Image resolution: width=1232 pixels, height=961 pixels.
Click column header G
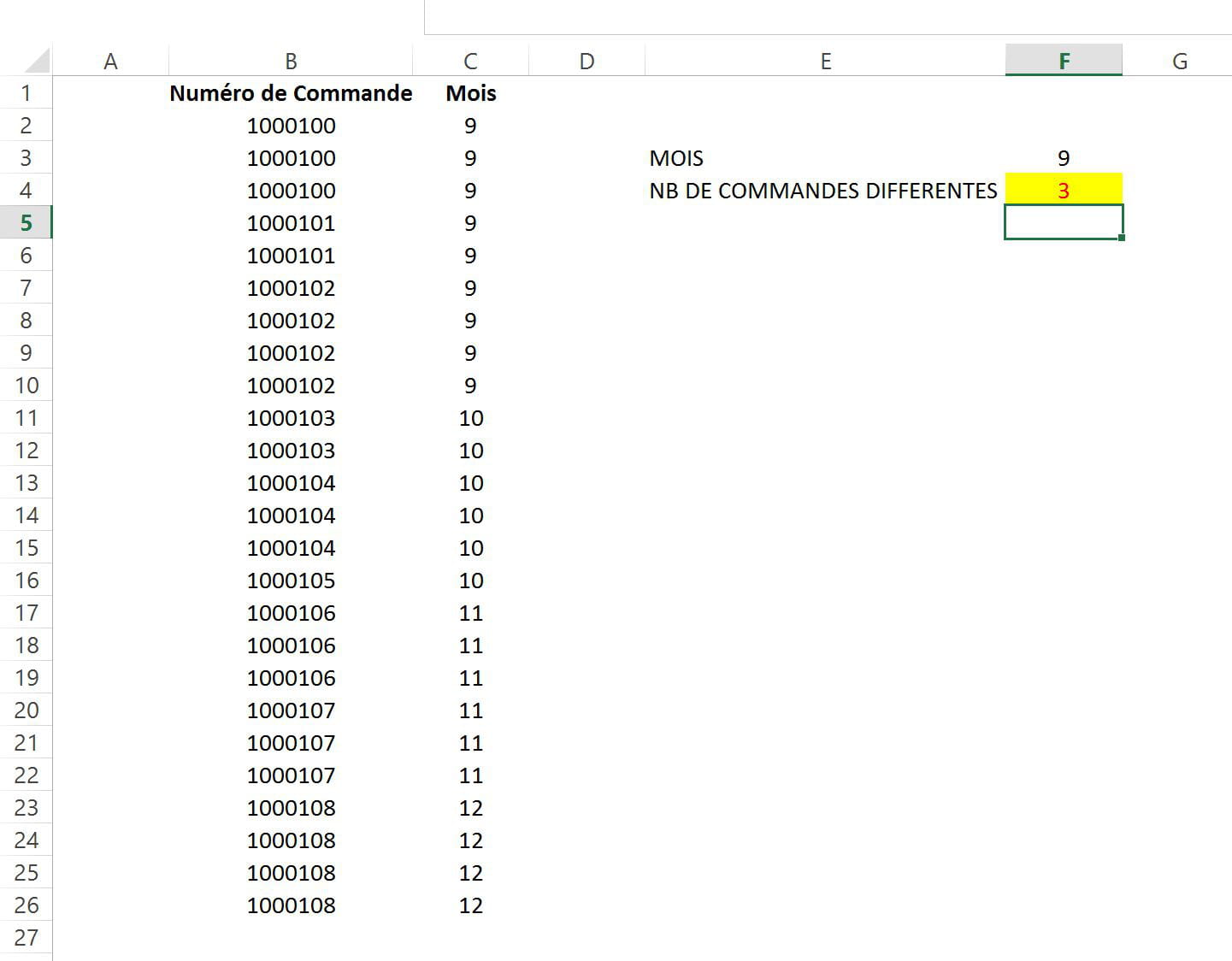(1179, 61)
